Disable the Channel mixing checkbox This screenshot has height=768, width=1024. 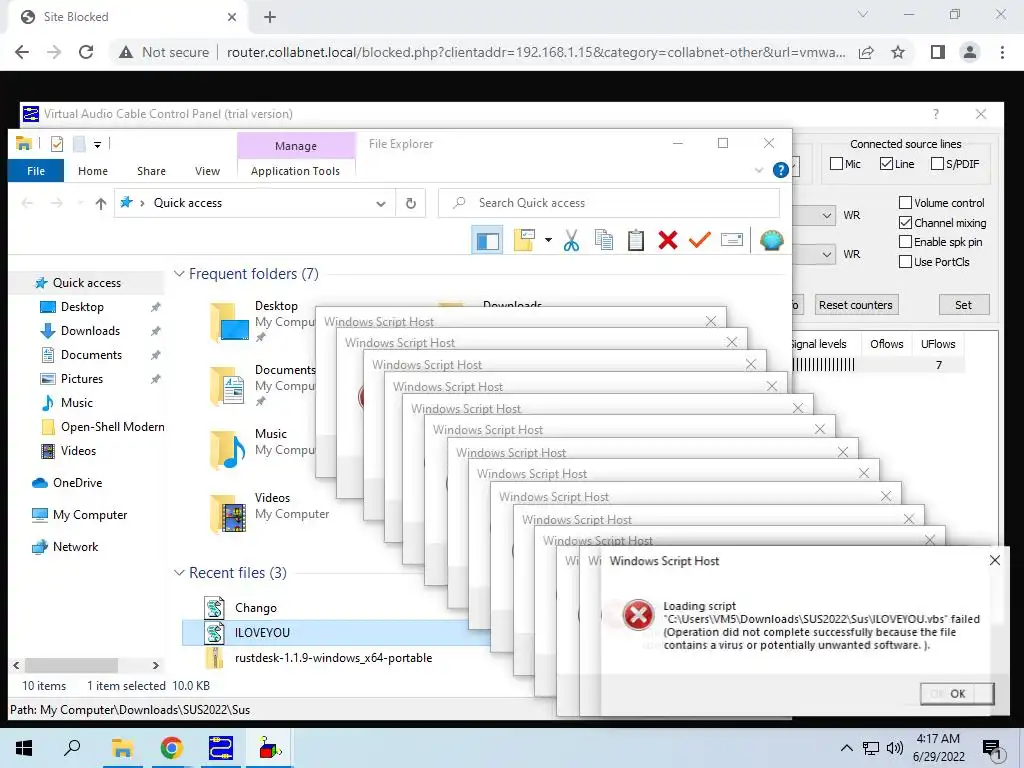[x=905, y=223]
